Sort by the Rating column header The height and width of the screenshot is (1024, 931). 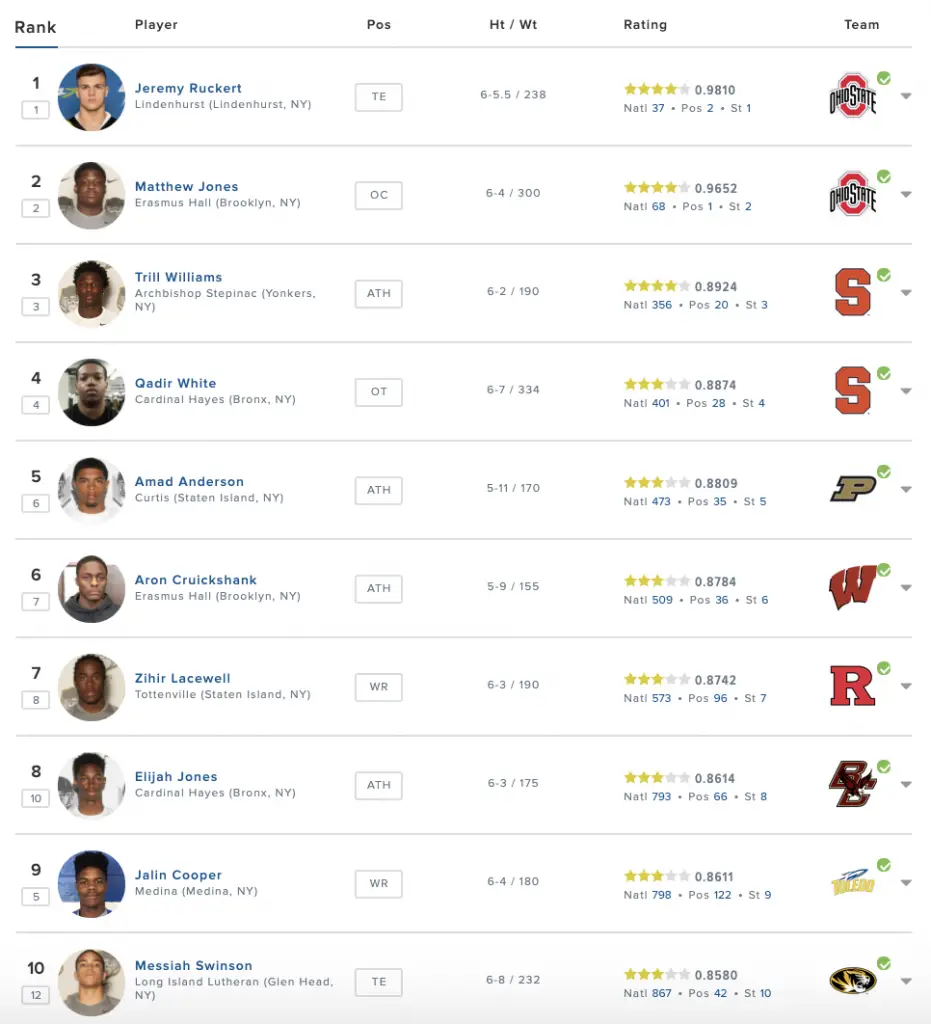coord(645,25)
